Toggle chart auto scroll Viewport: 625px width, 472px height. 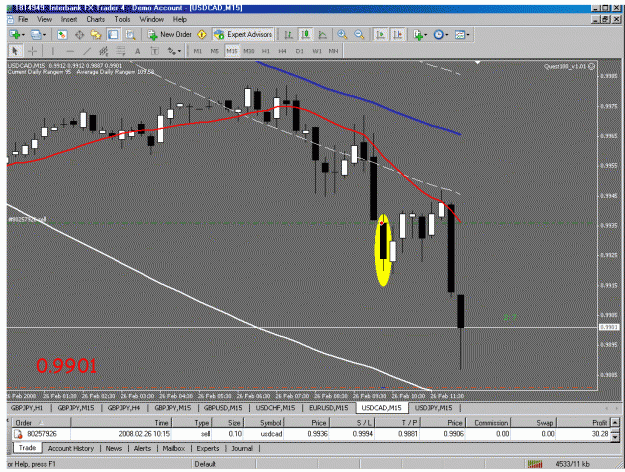click(x=380, y=35)
